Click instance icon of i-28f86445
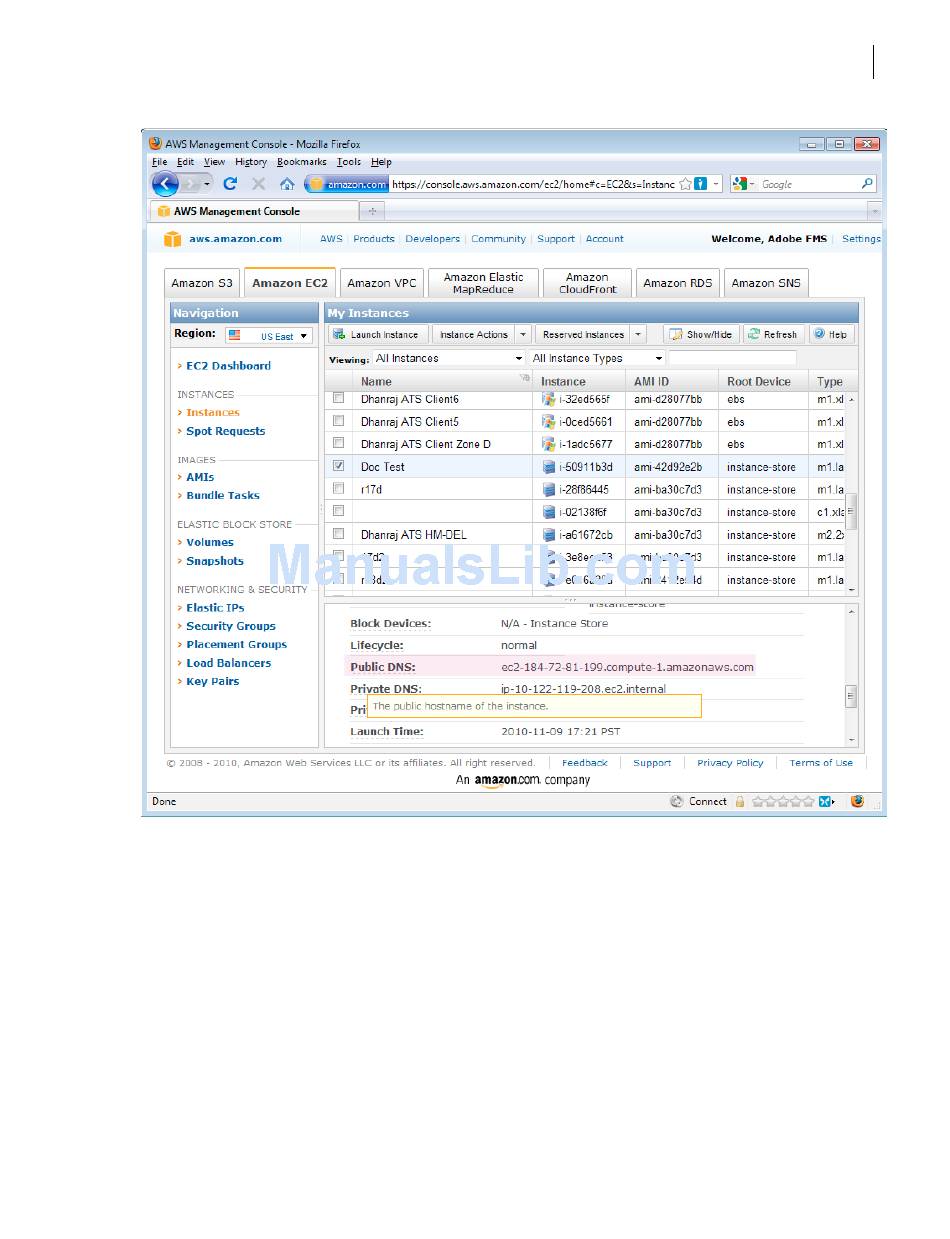950x1239 pixels. (x=549, y=490)
